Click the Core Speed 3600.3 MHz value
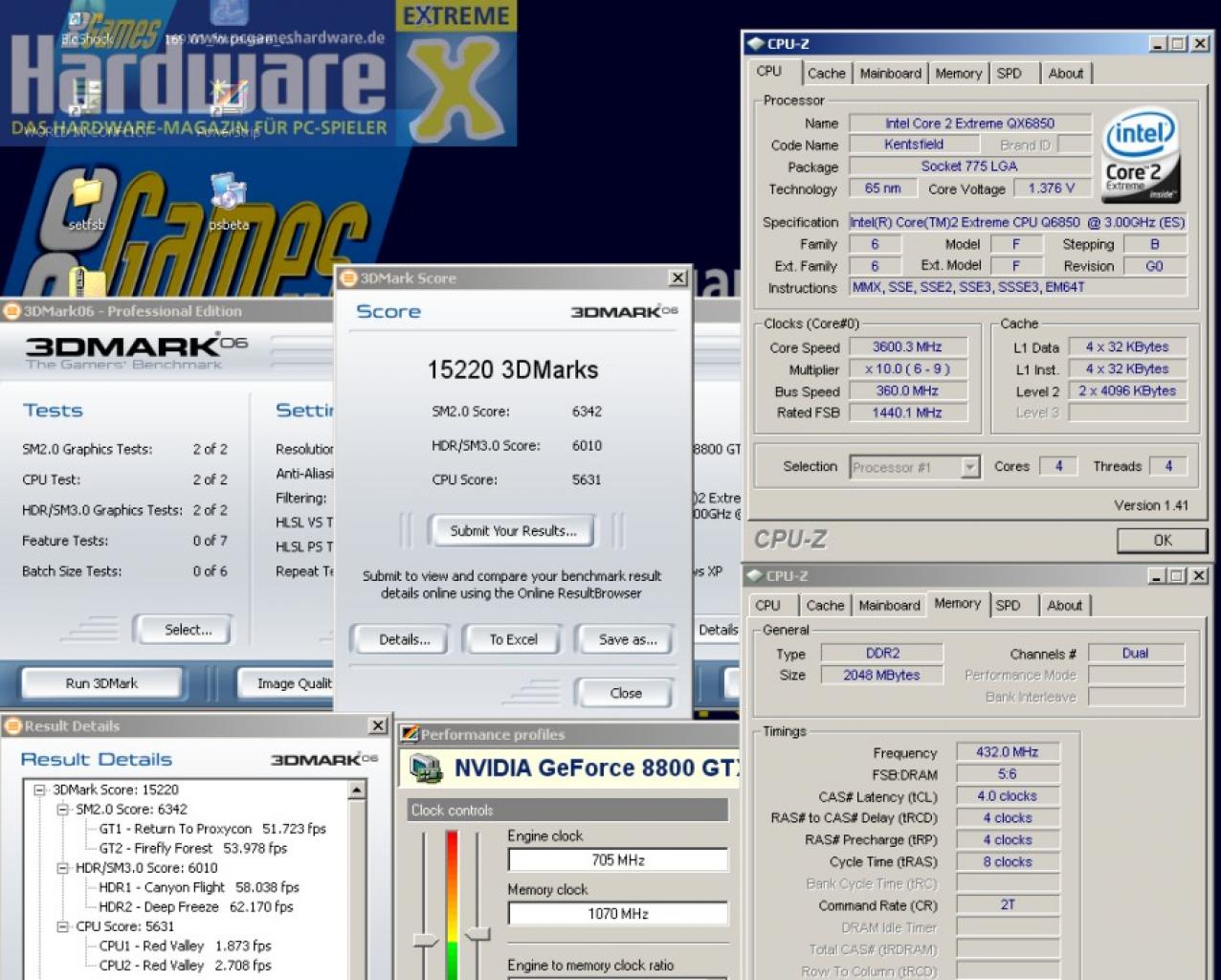1221x980 pixels. 907,347
